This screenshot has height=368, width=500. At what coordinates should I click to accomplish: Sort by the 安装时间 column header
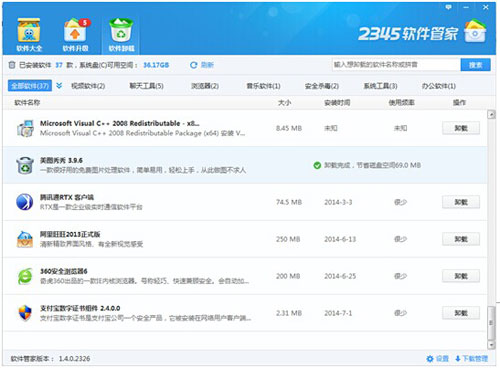(337, 103)
